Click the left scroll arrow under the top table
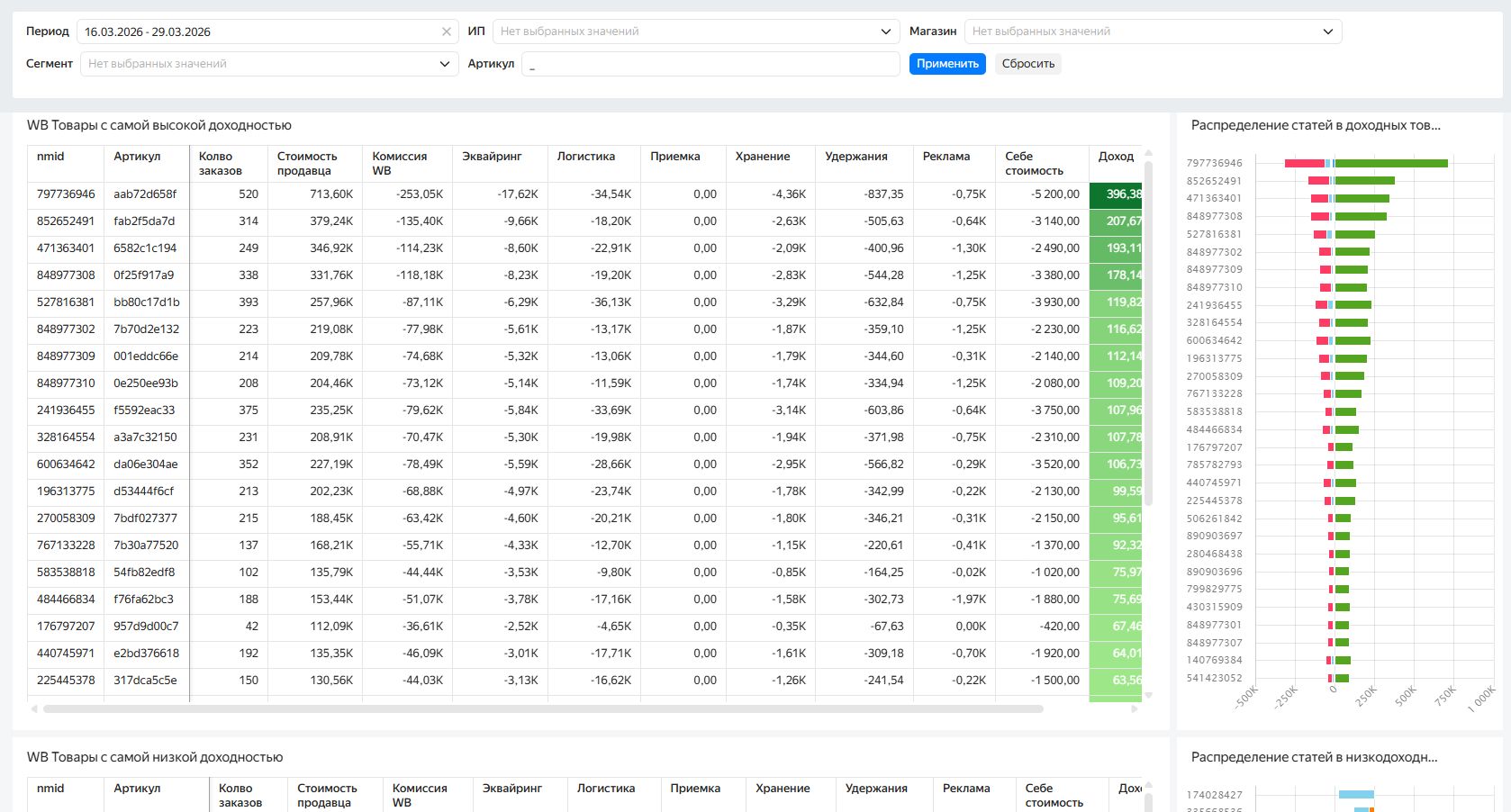 click(x=34, y=709)
